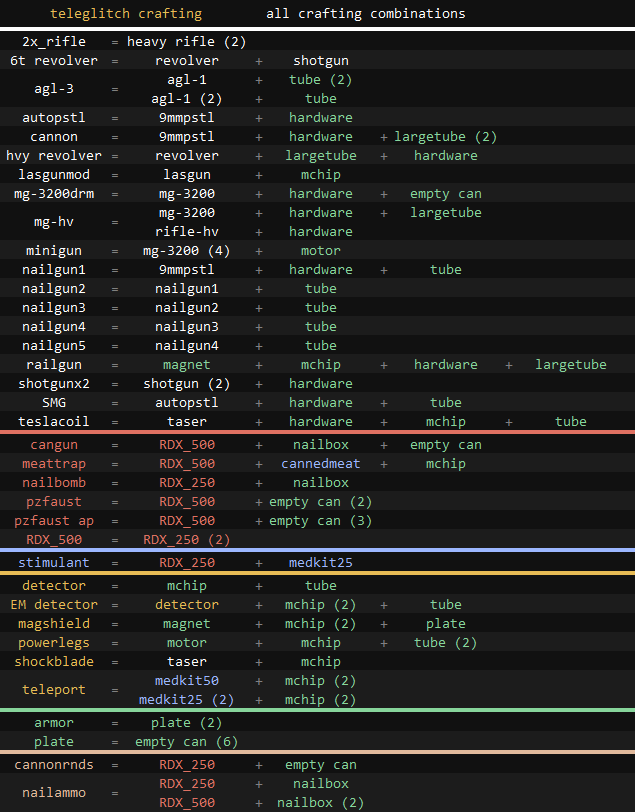Screen dimensions: 635x812
Task: Click the "all crafting combinations" heading
Action: [366, 13]
